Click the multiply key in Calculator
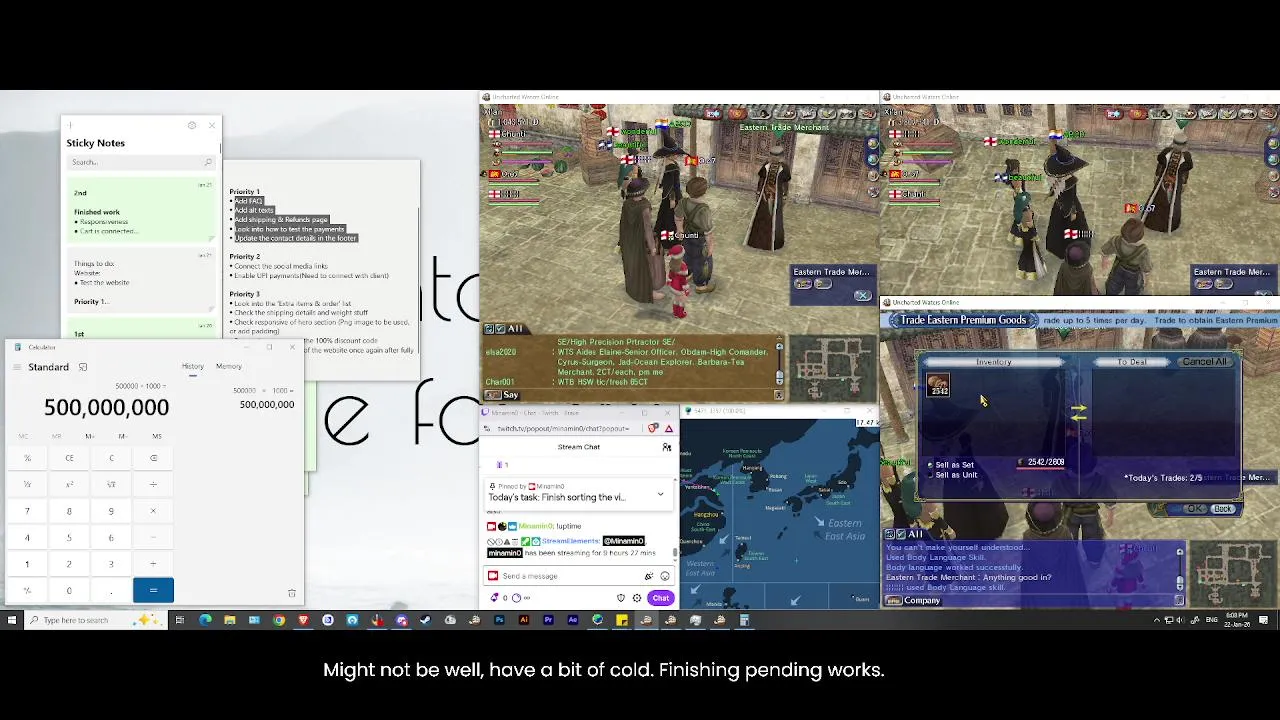The width and height of the screenshot is (1280, 720). (153, 511)
